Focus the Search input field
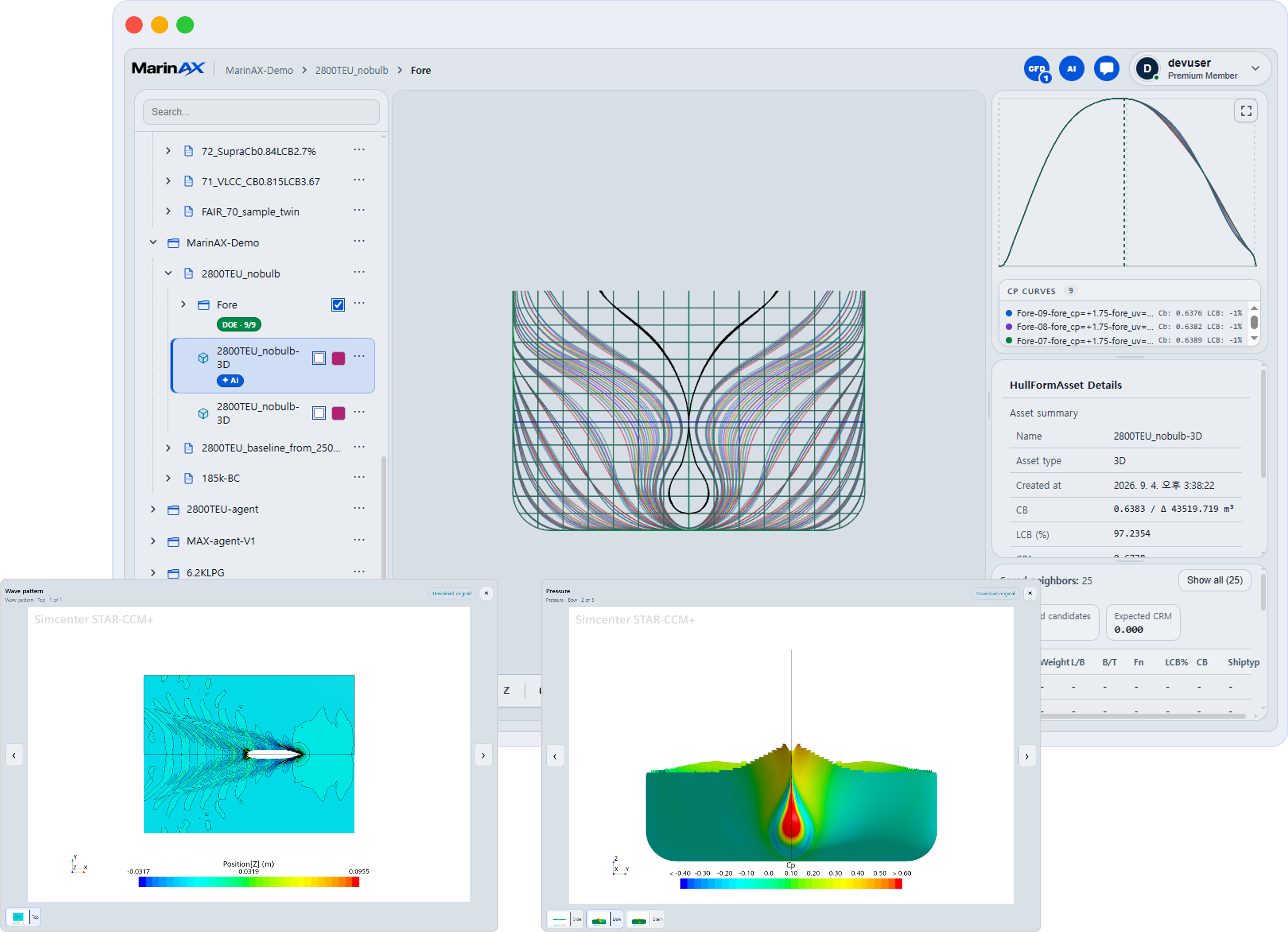Image resolution: width=1288 pixels, height=932 pixels. (x=261, y=112)
